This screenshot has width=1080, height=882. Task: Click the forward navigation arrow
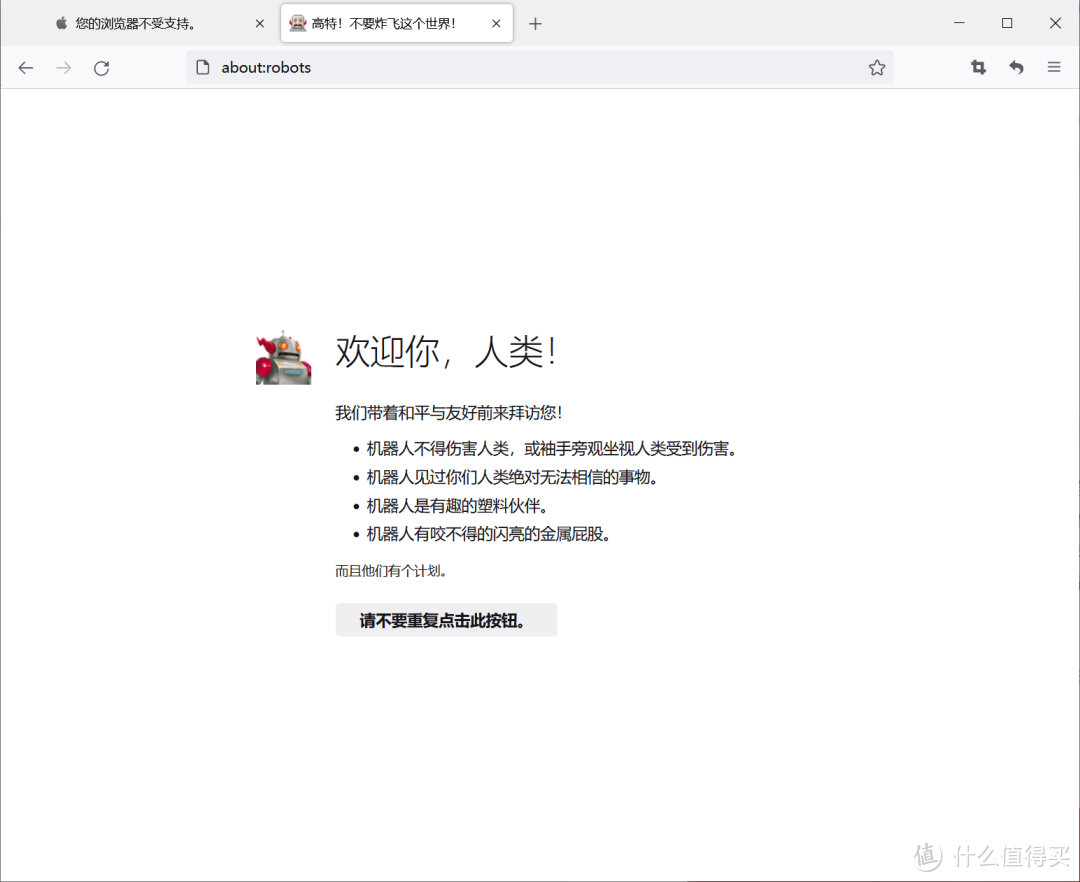click(x=63, y=67)
